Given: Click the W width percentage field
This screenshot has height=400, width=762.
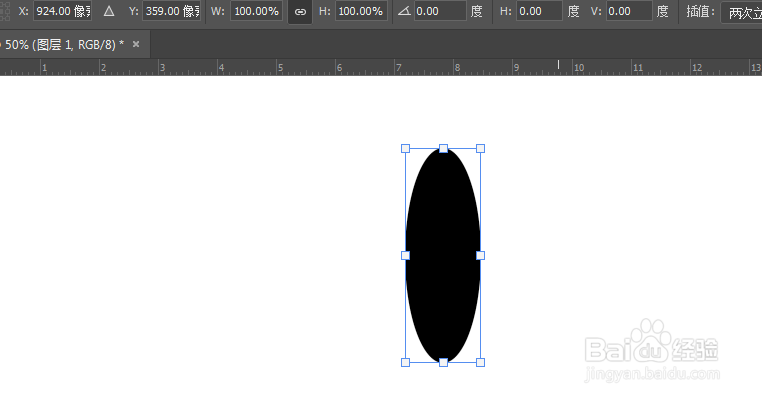Looking at the screenshot, I should tap(256, 11).
